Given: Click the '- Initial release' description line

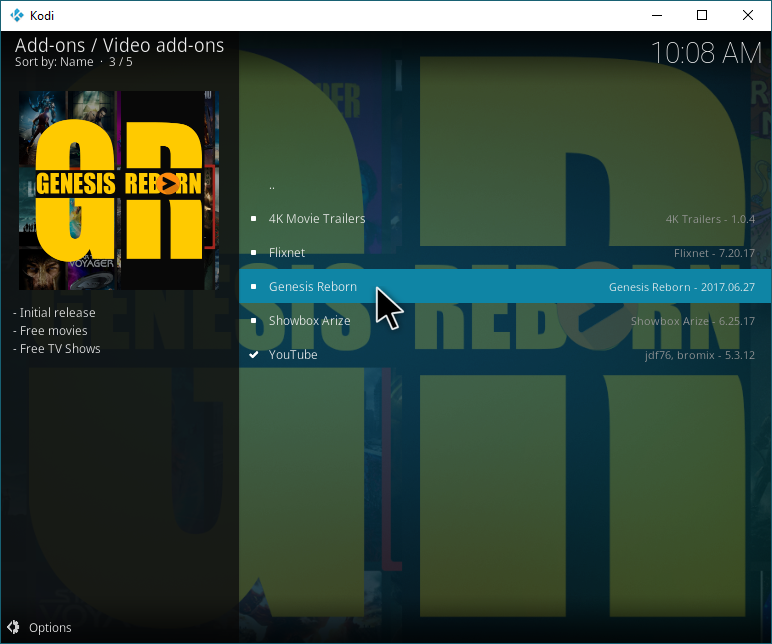Looking at the screenshot, I should click(54, 313).
